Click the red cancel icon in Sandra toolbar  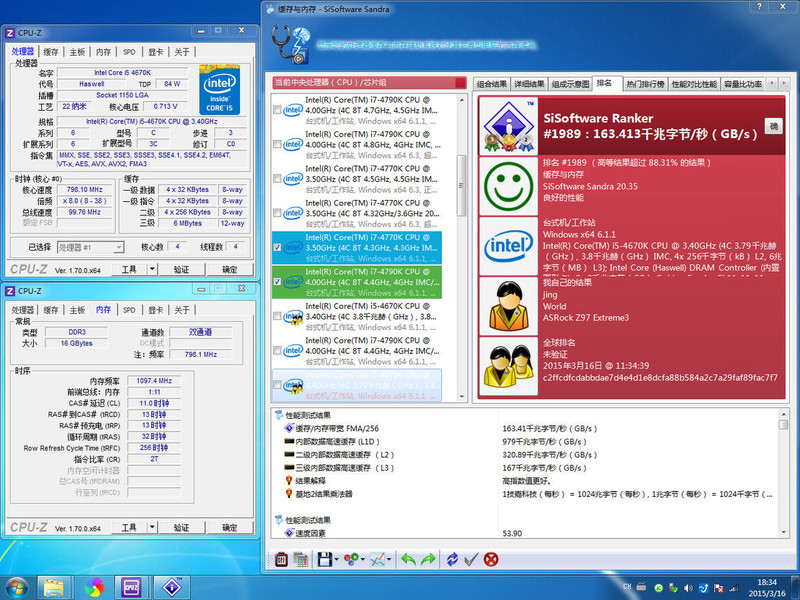pyautogui.click(x=491, y=560)
